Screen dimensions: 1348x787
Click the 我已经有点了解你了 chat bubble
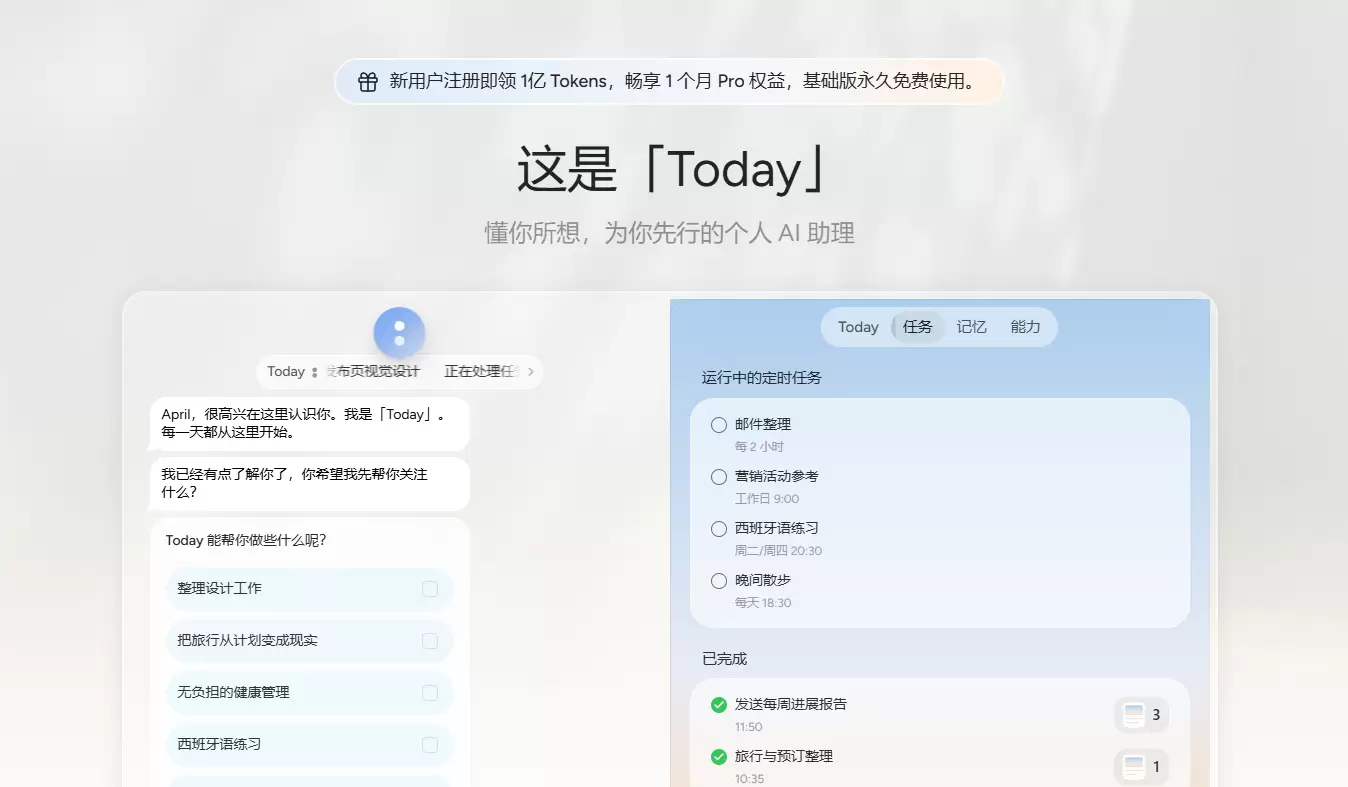[309, 484]
